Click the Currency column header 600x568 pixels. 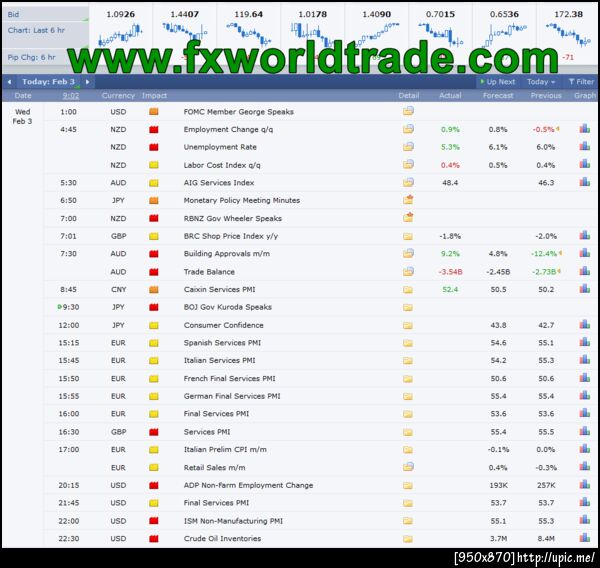tap(118, 96)
